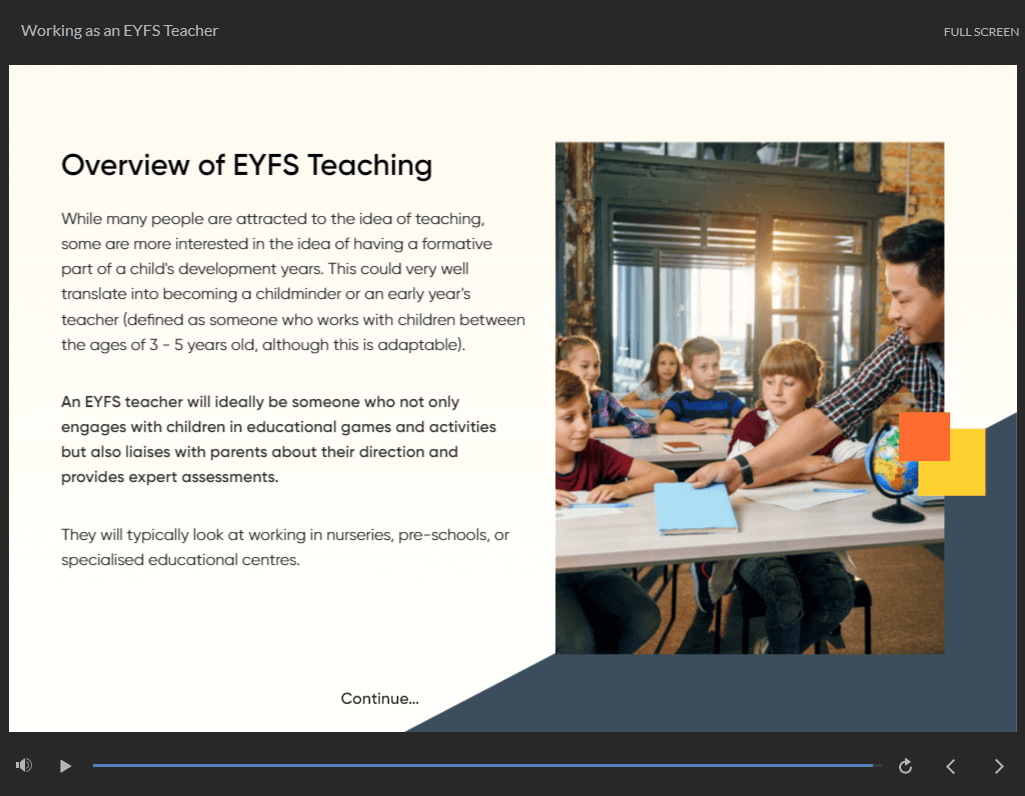The height and width of the screenshot is (796, 1025).
Task: Click the Continue... button
Action: click(x=380, y=699)
